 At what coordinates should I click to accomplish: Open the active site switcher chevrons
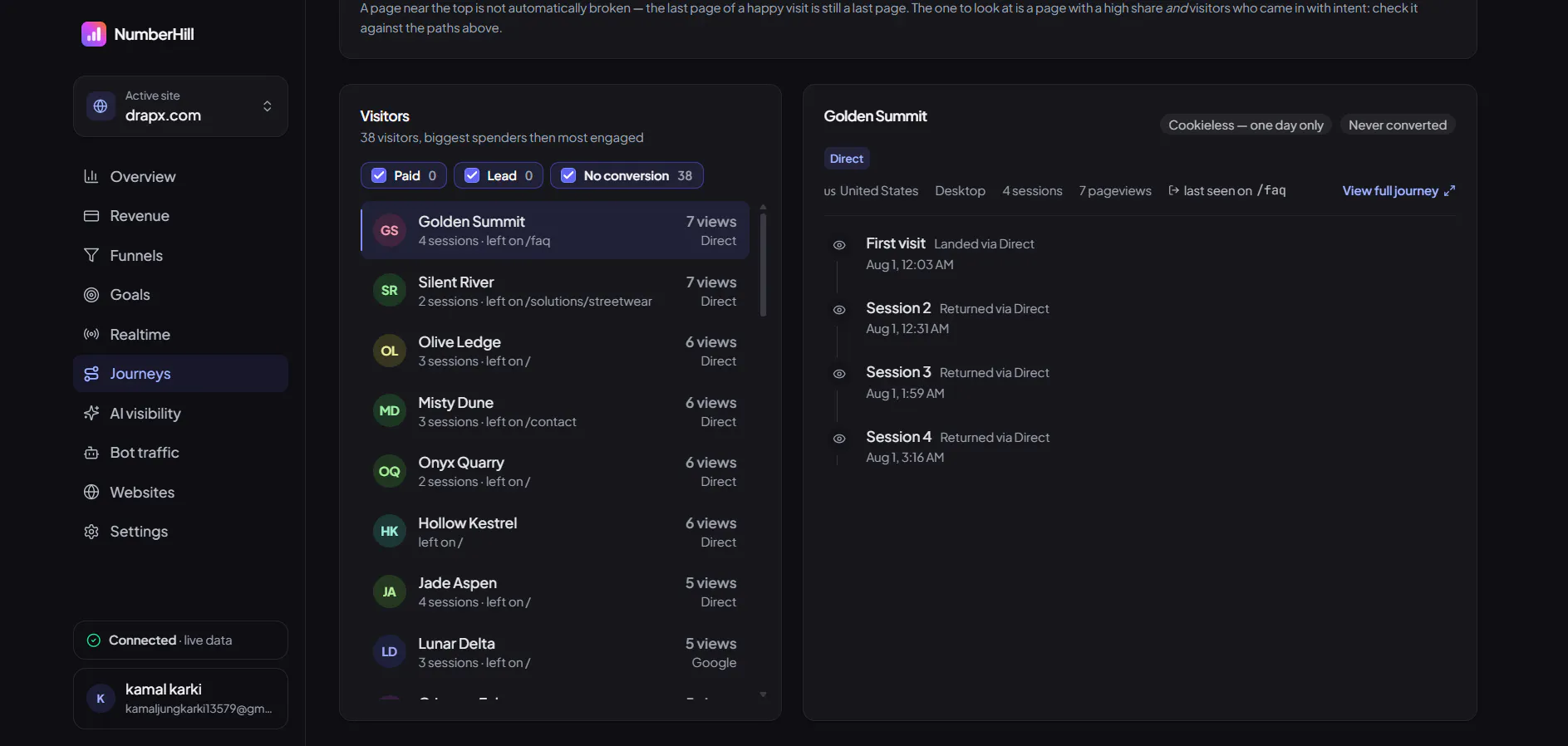[x=267, y=106]
